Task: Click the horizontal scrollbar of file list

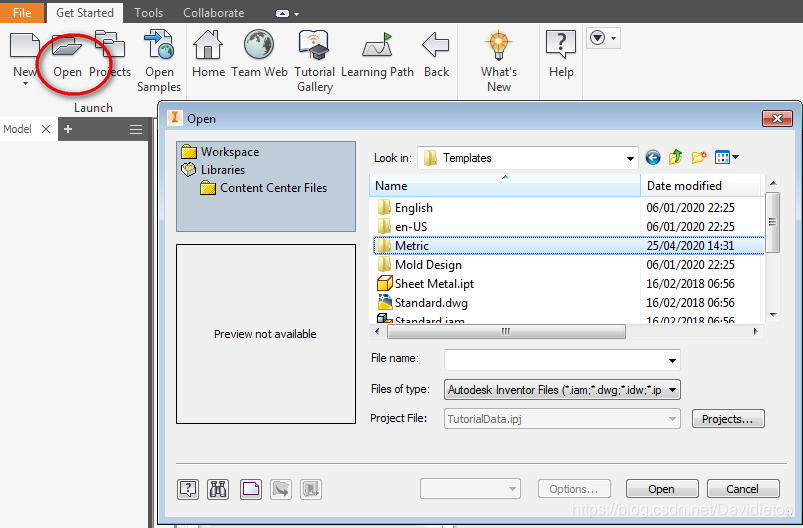Action: pos(506,331)
